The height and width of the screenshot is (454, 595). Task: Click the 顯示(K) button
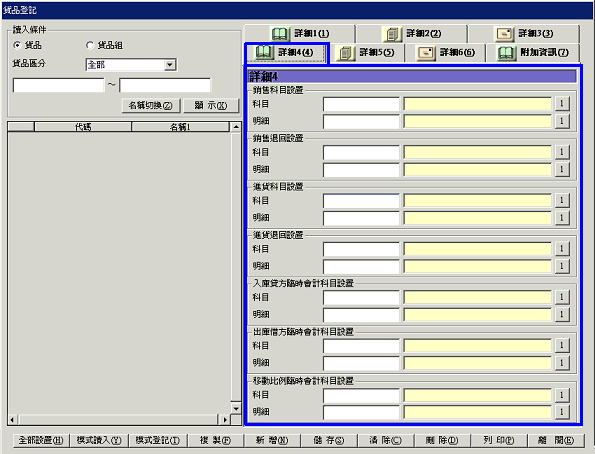211,106
